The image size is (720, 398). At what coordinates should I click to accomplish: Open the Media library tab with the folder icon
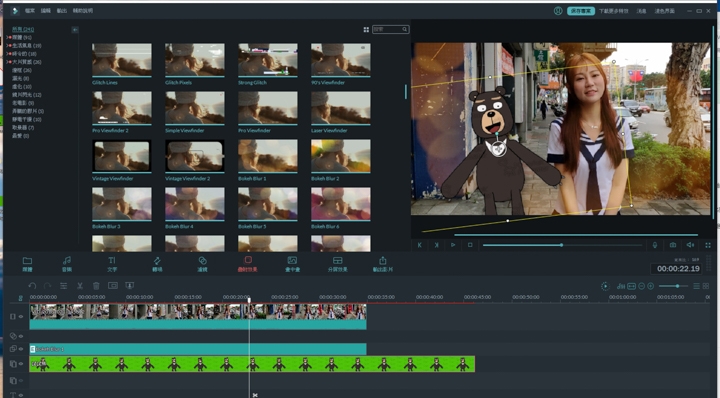[x=27, y=264]
